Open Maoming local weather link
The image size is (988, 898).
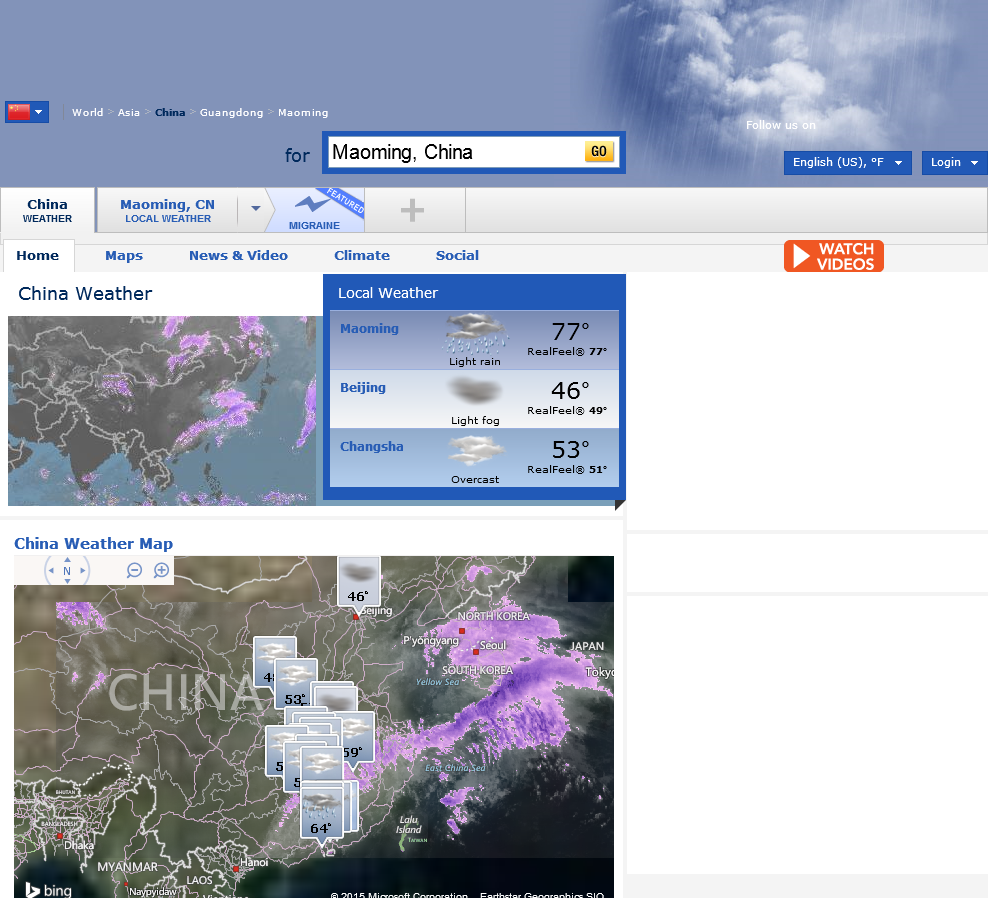coord(369,328)
